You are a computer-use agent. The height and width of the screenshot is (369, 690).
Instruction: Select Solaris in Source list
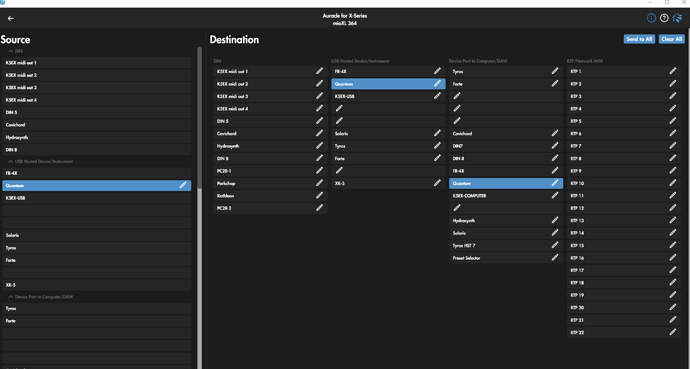tap(97, 235)
